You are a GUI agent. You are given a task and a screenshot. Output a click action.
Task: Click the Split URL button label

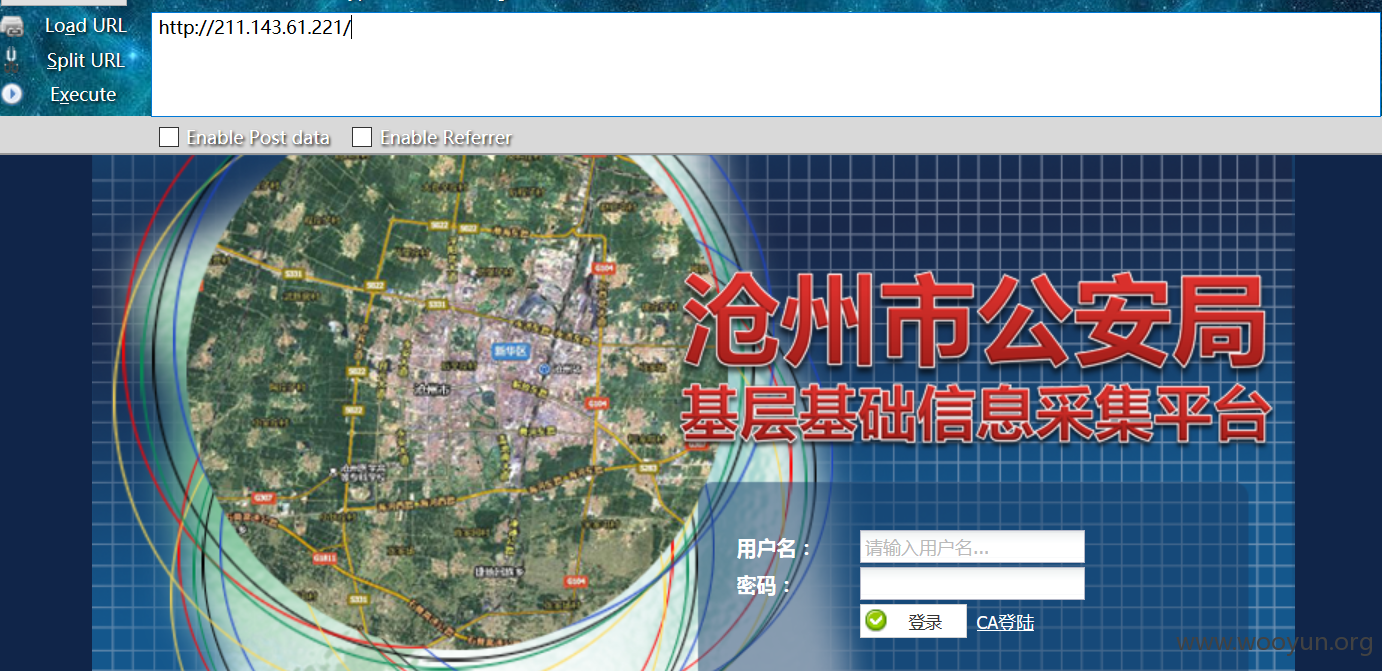pos(86,60)
